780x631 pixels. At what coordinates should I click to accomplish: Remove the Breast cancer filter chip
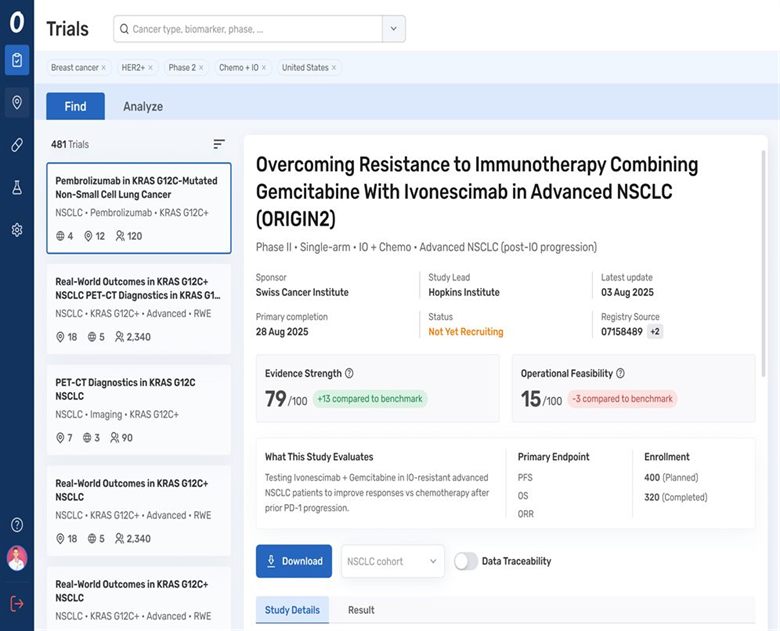tap(103, 68)
